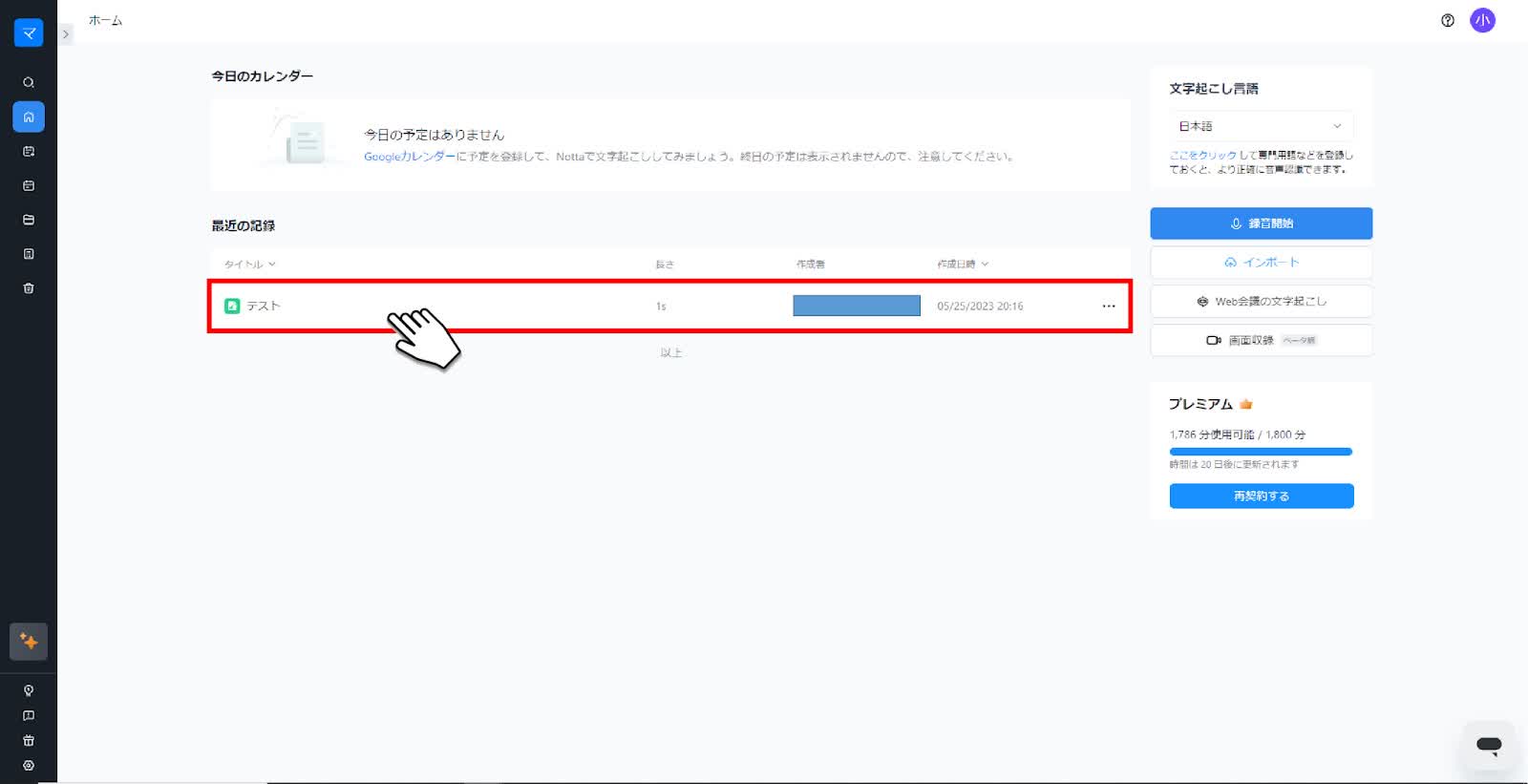Click the premium minutes usage bar
Screen dimensions: 1528x784
pos(1261,452)
